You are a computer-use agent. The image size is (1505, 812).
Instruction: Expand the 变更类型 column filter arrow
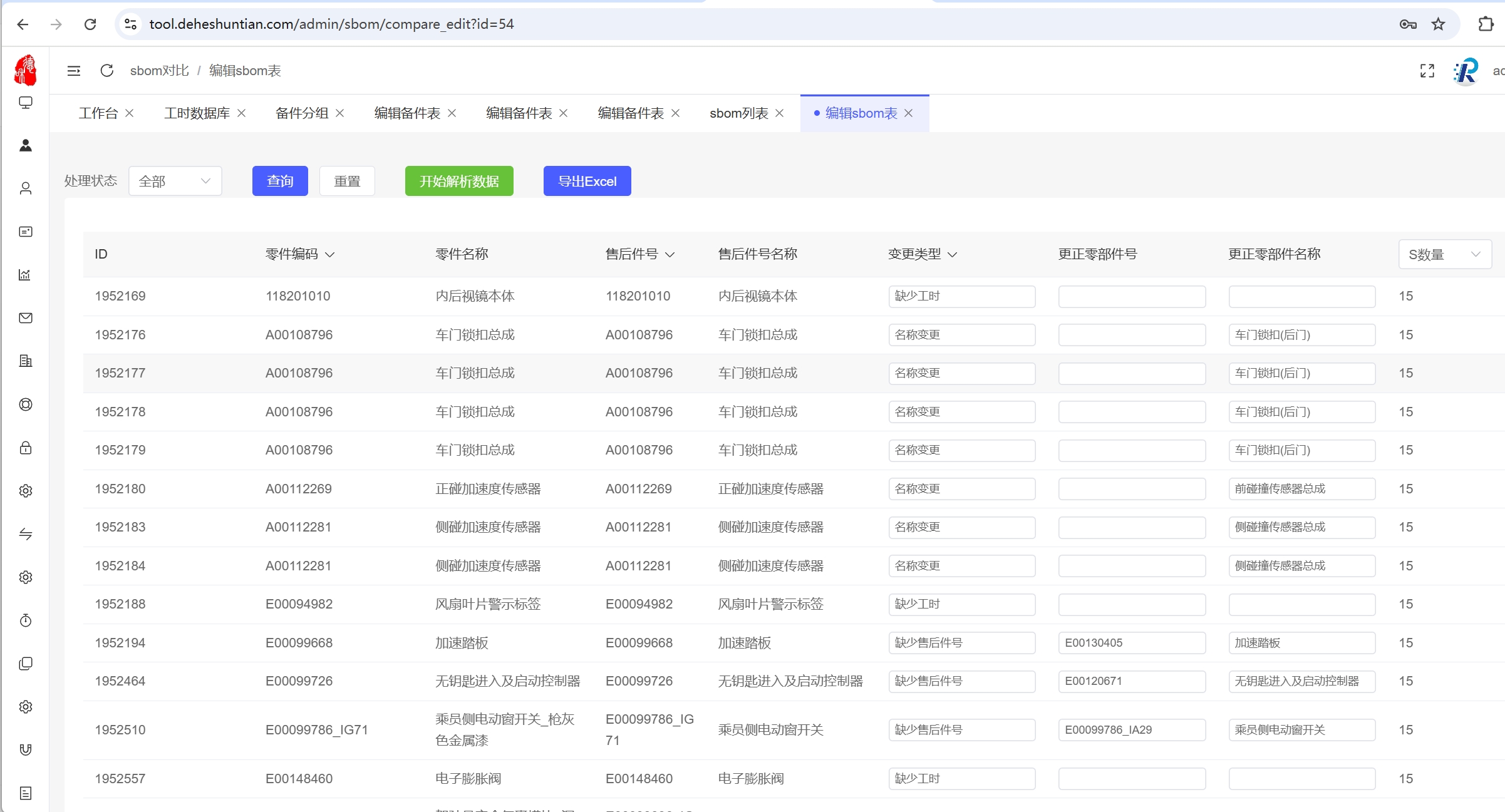[x=953, y=255]
